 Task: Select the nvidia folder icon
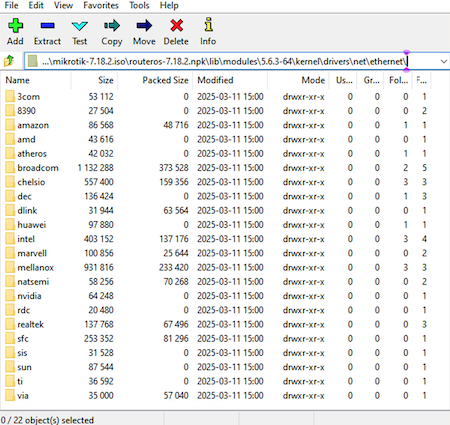[10, 296]
